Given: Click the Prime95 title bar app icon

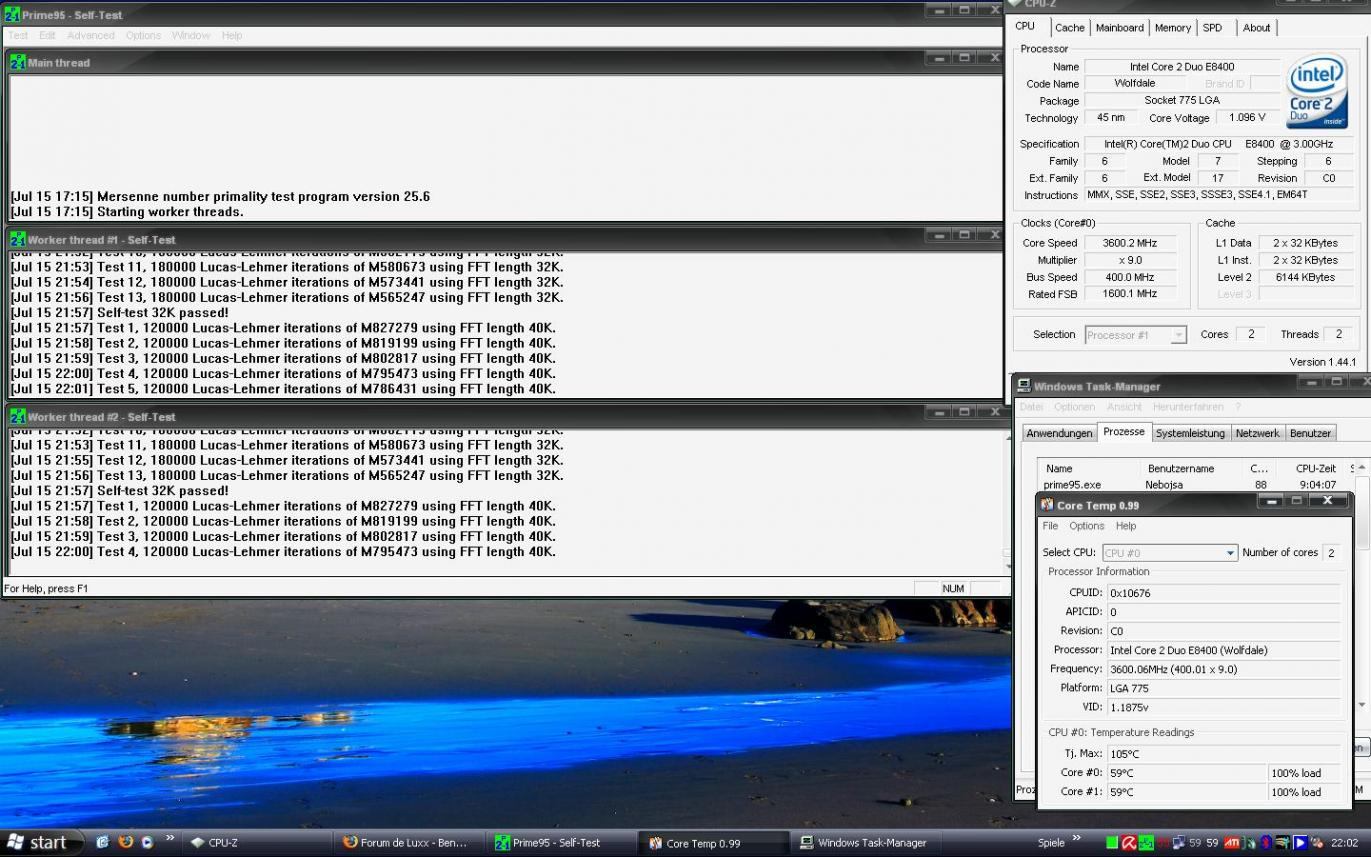Looking at the screenshot, I should (x=12, y=15).
